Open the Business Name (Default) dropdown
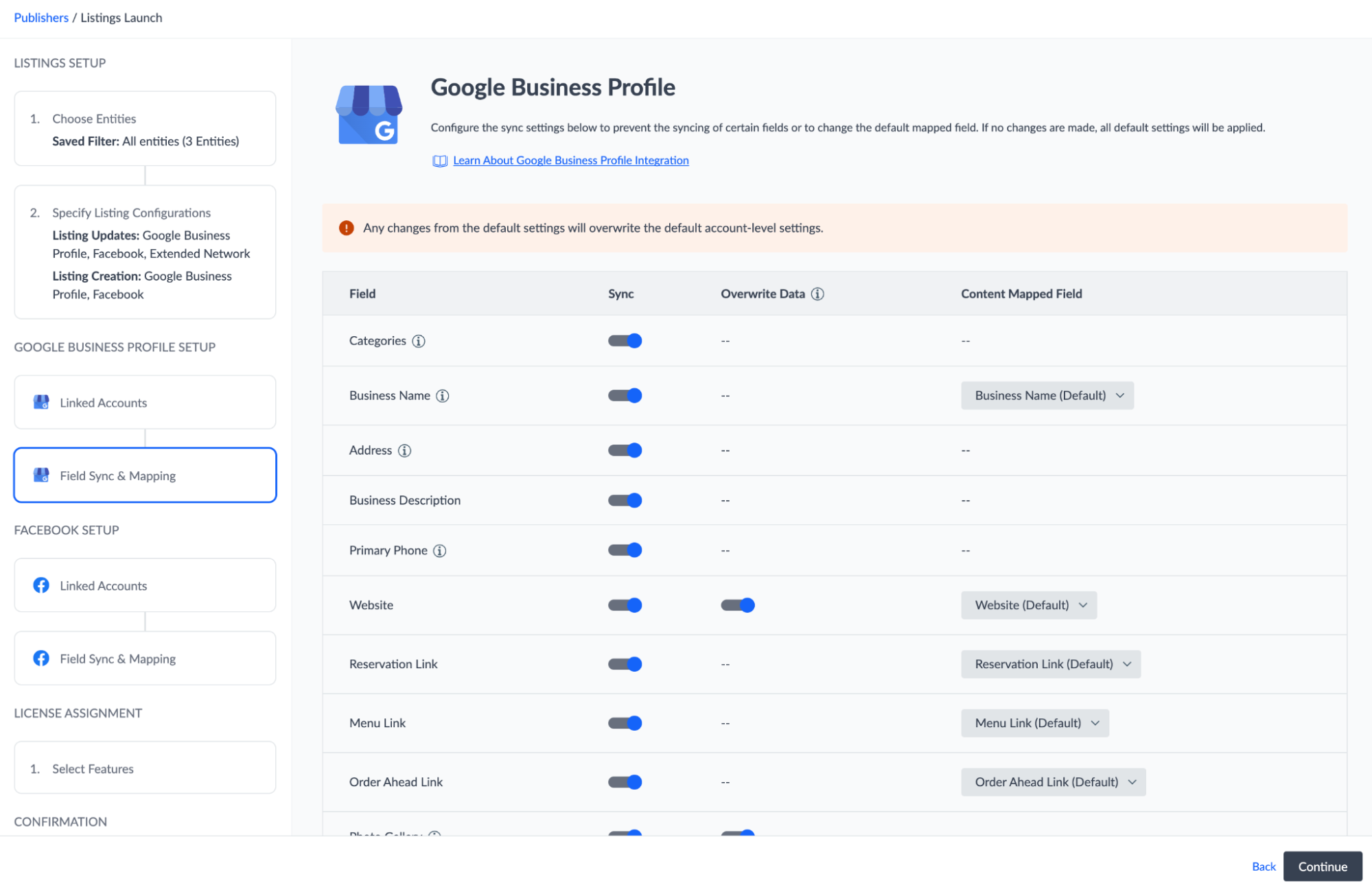 [1047, 396]
